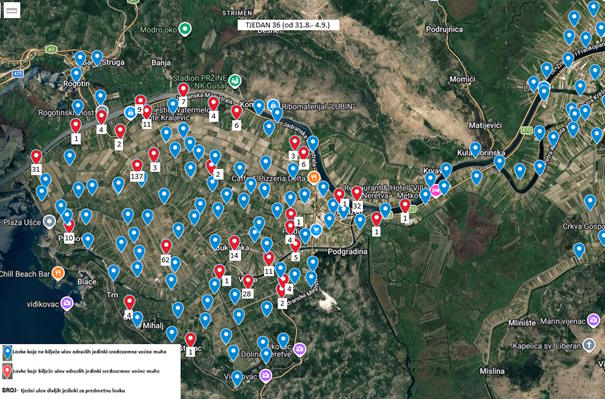Image resolution: width=605 pixels, height=399 pixels.
Task: Click the red marker labeled 31
Action: click(36, 157)
